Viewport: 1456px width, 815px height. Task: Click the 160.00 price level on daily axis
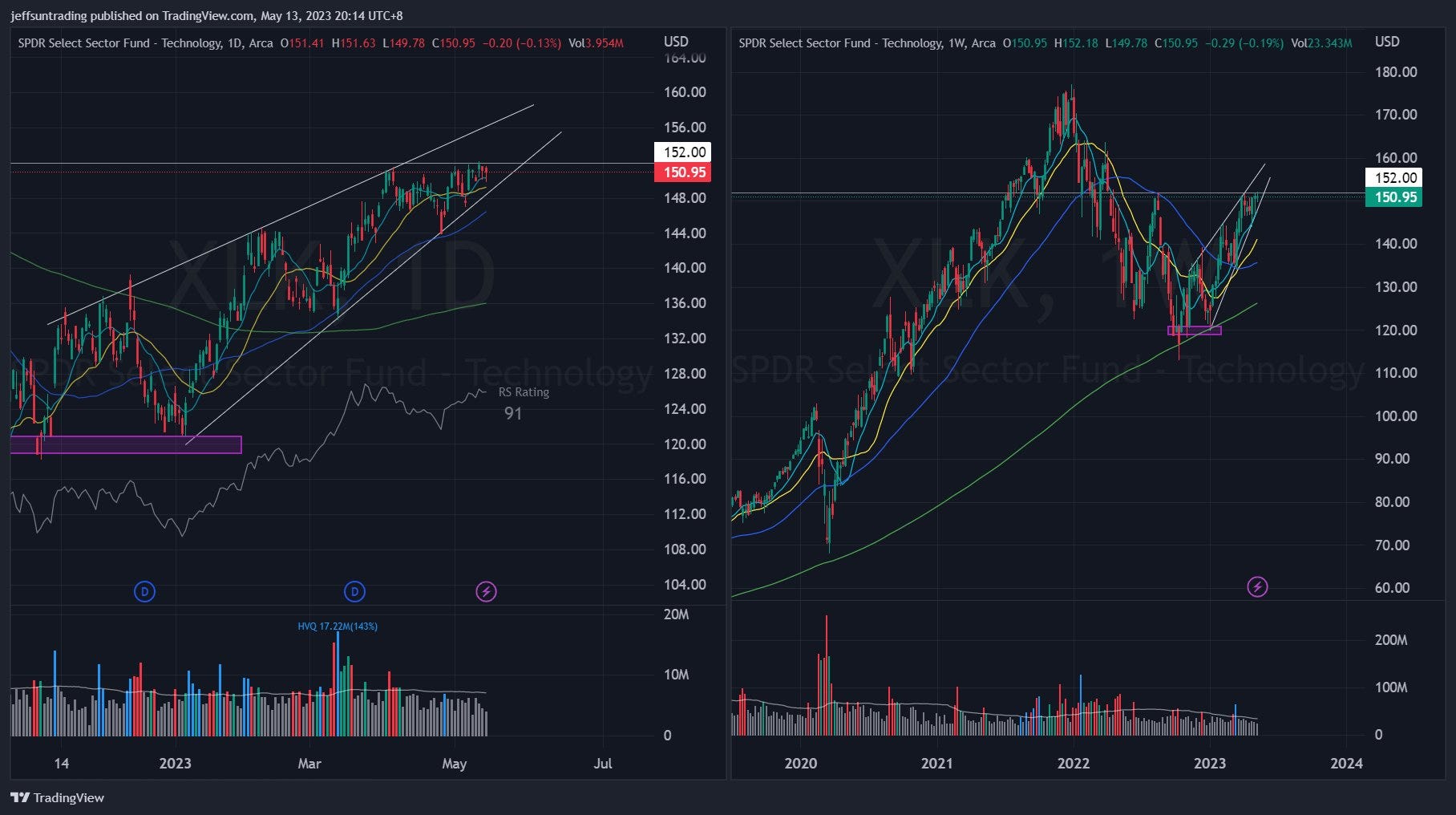coord(685,92)
